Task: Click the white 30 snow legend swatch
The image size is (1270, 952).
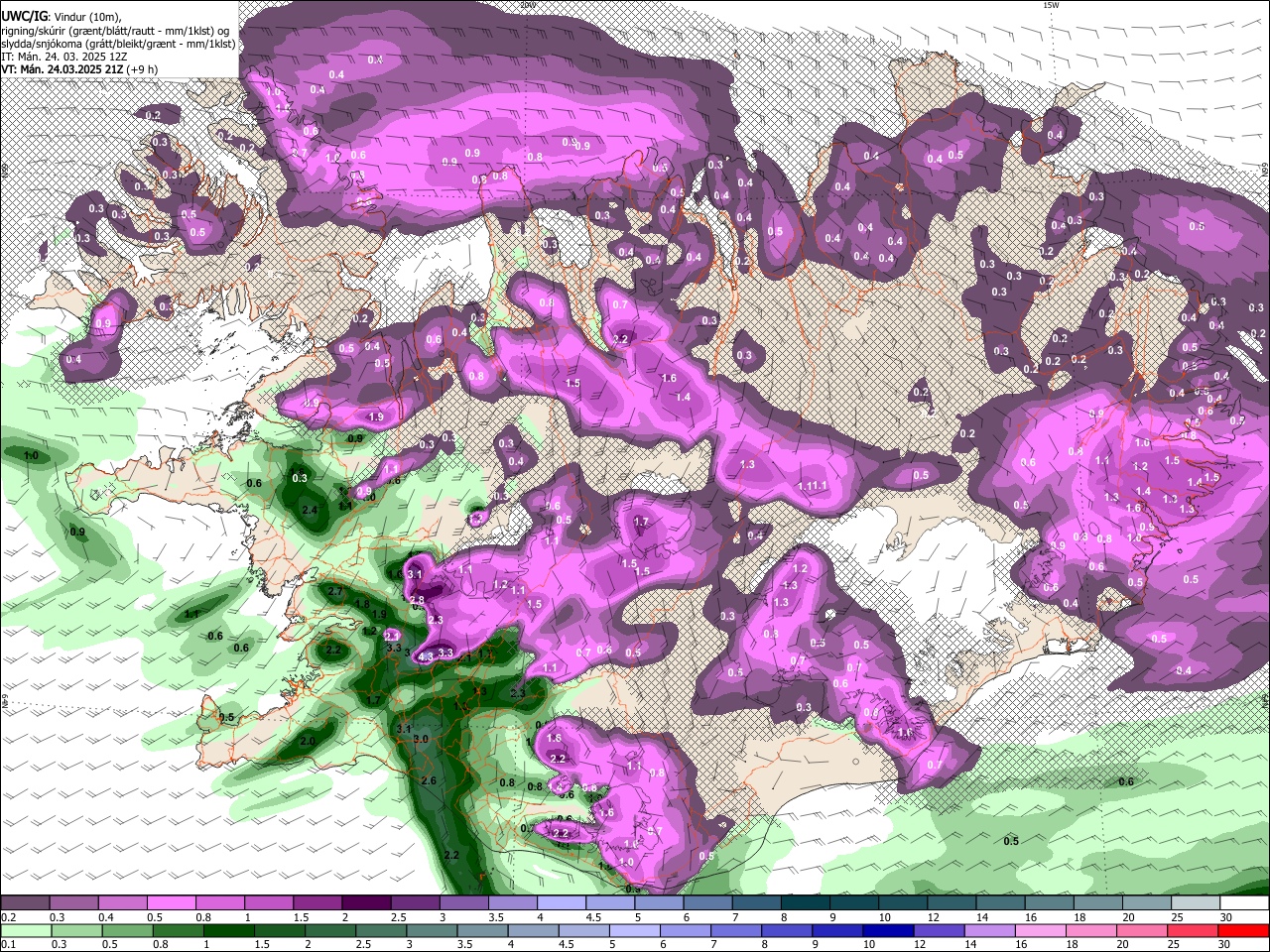Action: tap(1245, 903)
